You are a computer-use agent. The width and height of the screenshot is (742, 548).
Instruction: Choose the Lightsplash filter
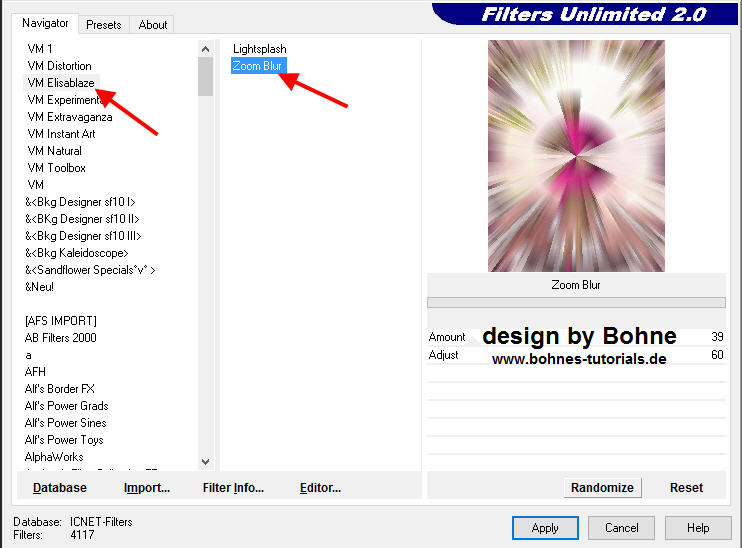click(259, 49)
